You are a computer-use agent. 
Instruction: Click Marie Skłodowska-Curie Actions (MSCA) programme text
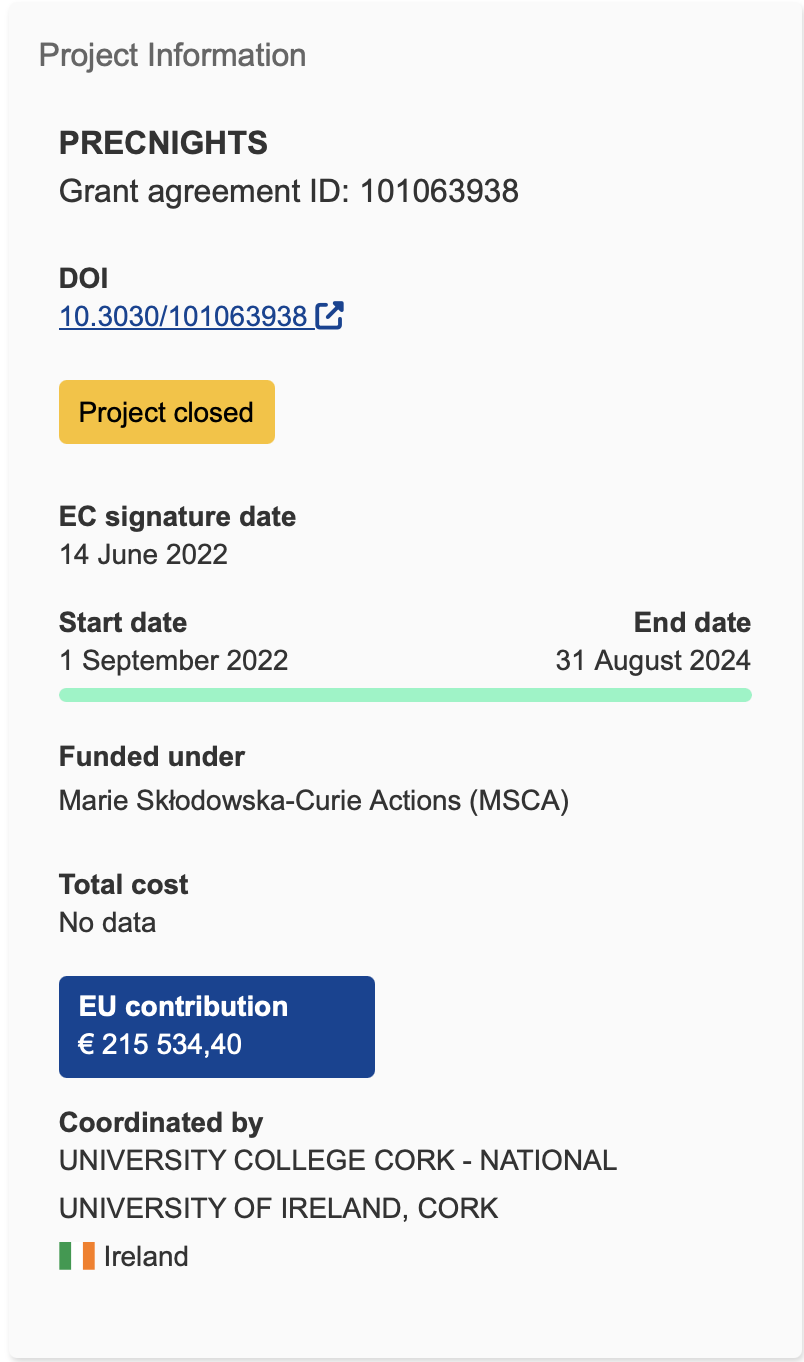tap(313, 800)
